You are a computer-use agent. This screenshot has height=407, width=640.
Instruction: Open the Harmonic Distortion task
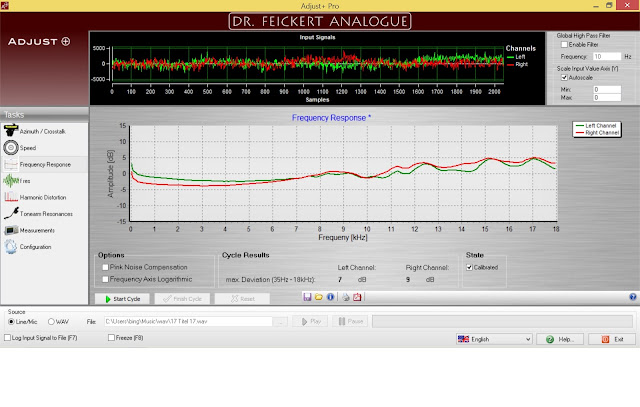click(44, 197)
